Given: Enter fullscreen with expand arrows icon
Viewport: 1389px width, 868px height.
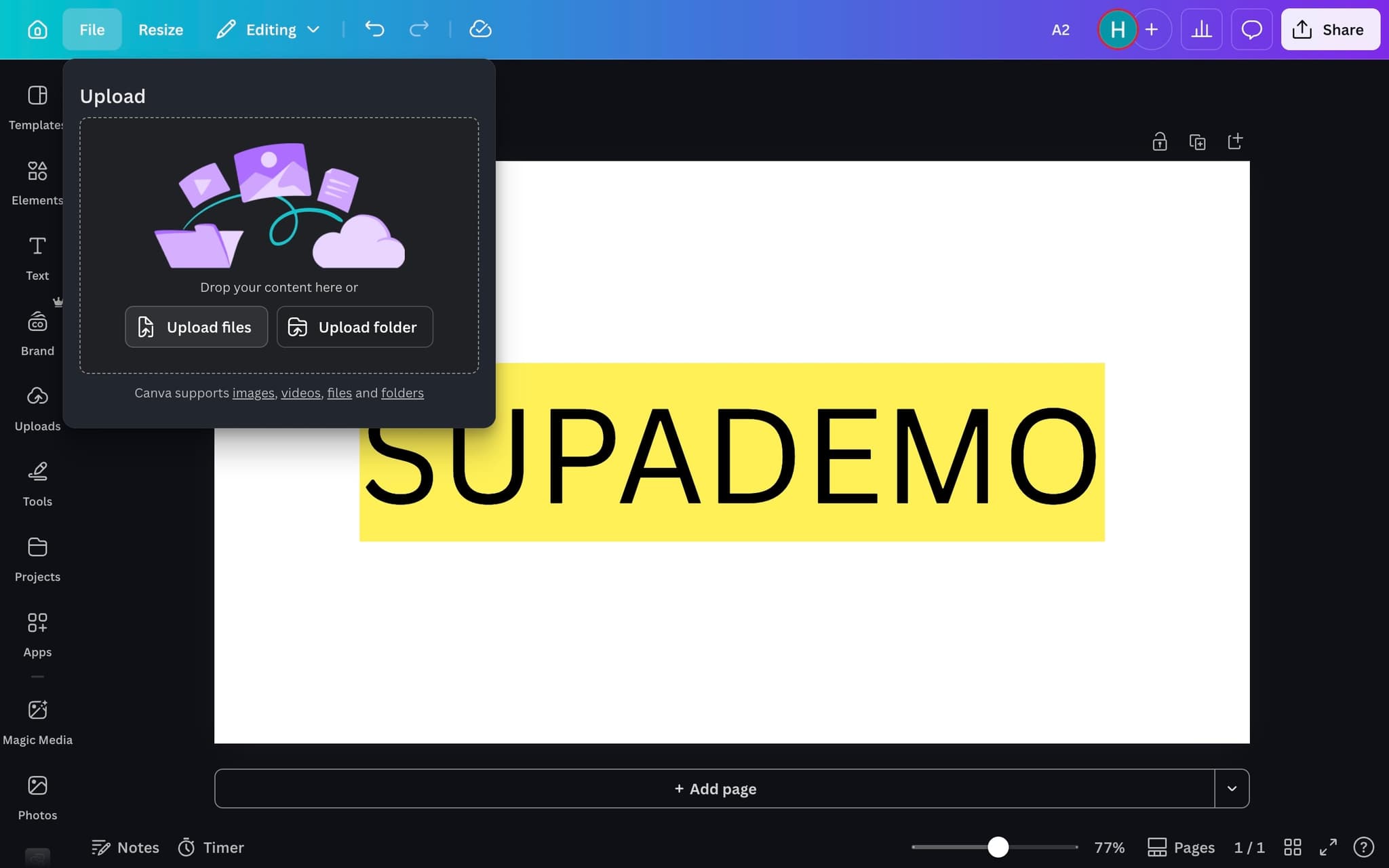Looking at the screenshot, I should pos(1328,847).
